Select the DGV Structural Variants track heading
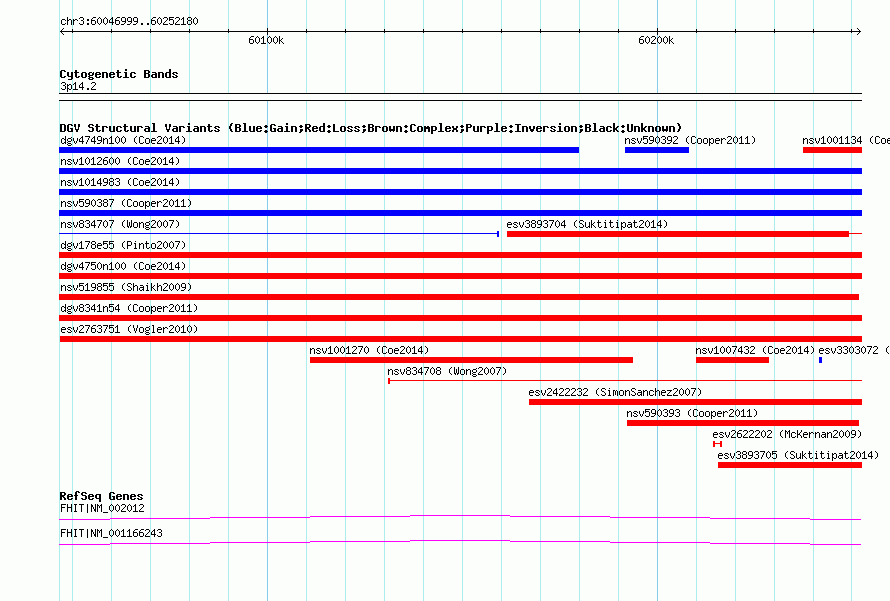Screen dimensions: 890x601 point(371,128)
